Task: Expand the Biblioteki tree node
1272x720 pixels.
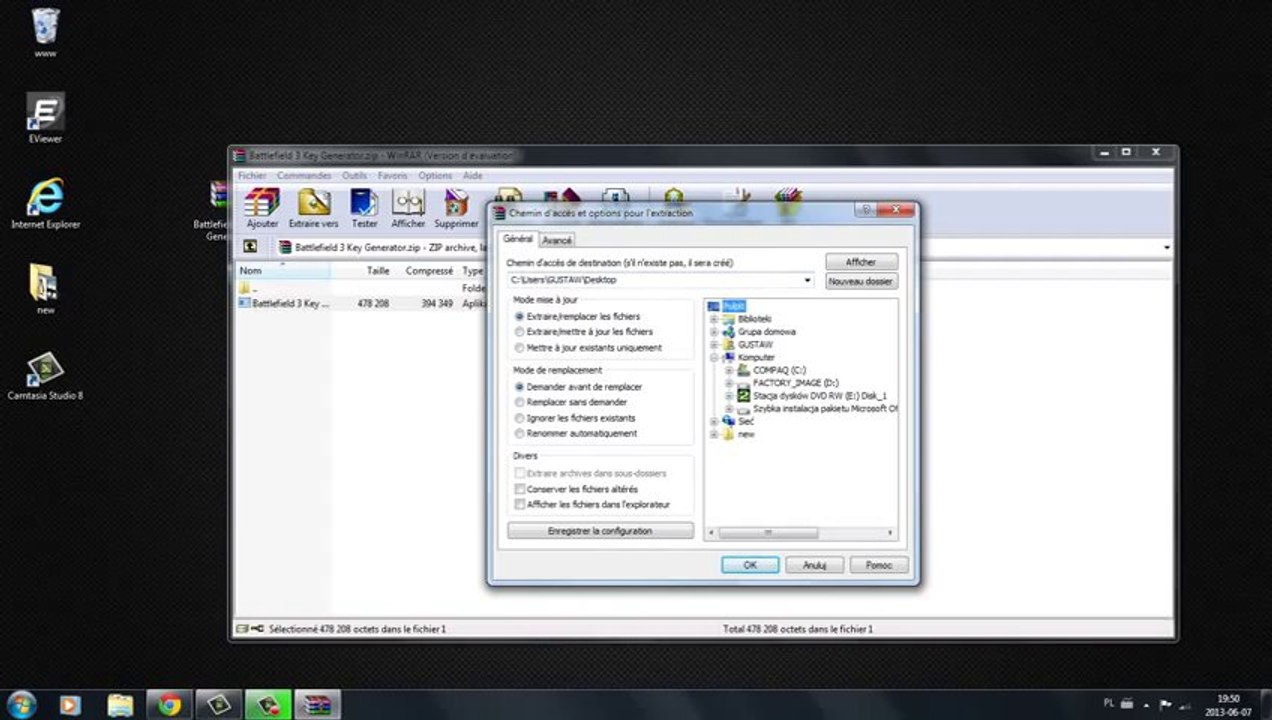Action: [714, 319]
